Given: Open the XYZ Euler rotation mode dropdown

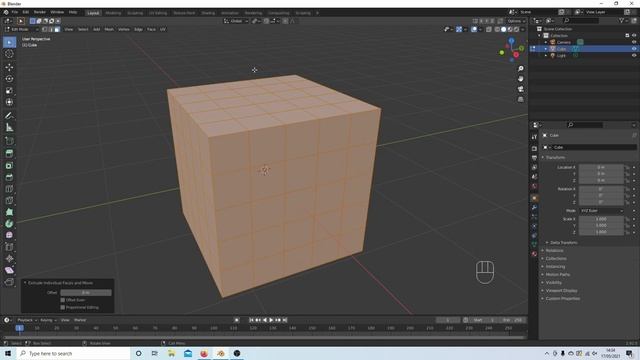Looking at the screenshot, I should coord(602,211).
